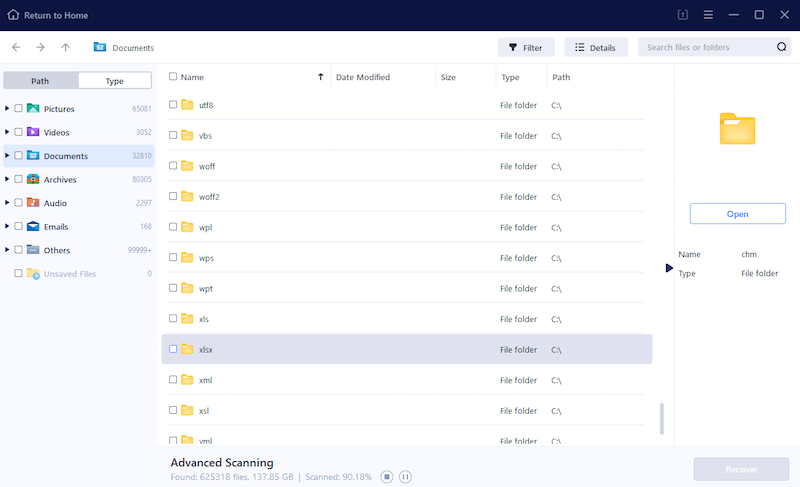Expand the Videos category tree

click(x=8, y=132)
